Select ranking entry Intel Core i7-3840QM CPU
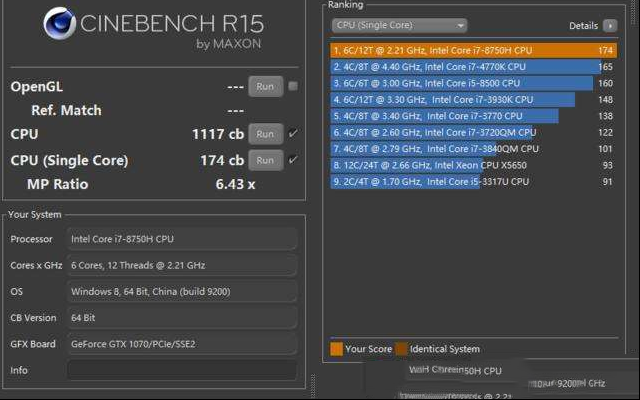The width and height of the screenshot is (640, 400). [473, 149]
